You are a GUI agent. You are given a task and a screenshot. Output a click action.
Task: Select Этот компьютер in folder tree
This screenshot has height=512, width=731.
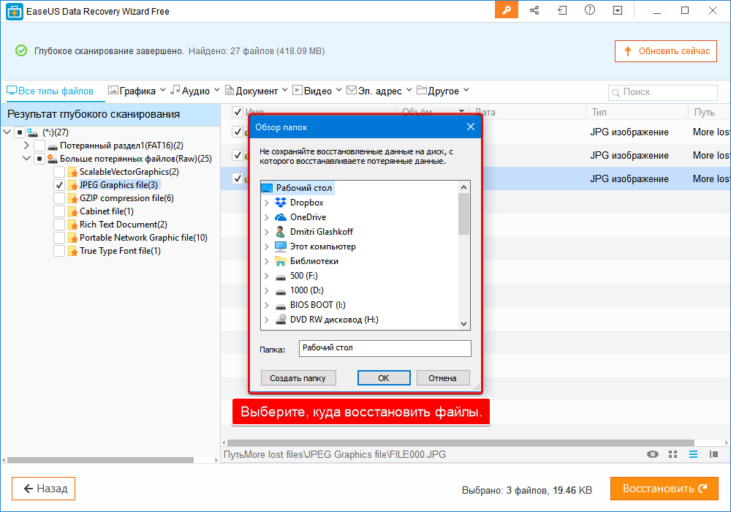(323, 246)
